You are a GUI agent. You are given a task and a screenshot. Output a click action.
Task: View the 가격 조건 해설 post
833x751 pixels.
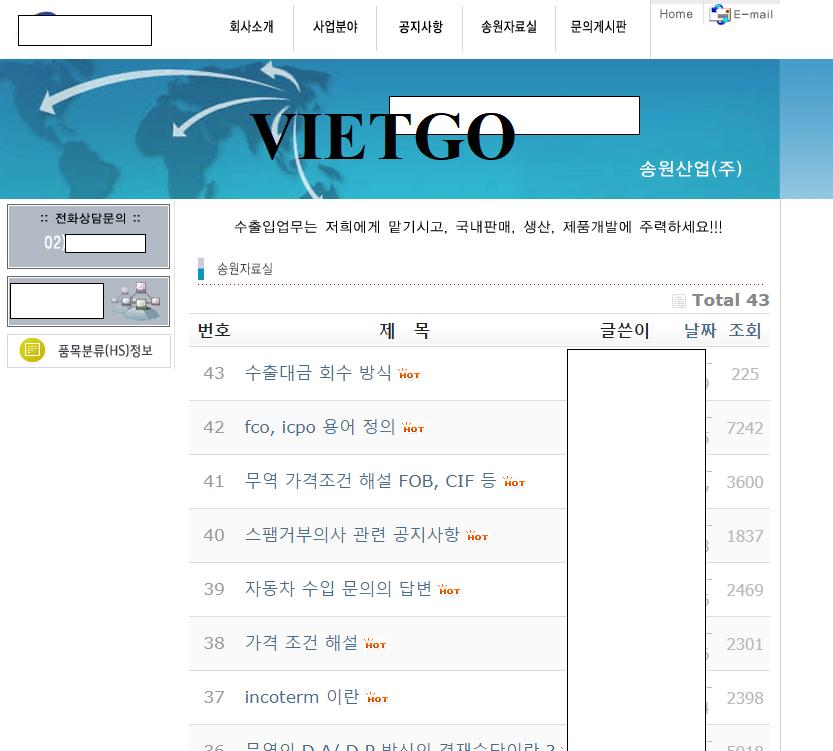pos(301,643)
